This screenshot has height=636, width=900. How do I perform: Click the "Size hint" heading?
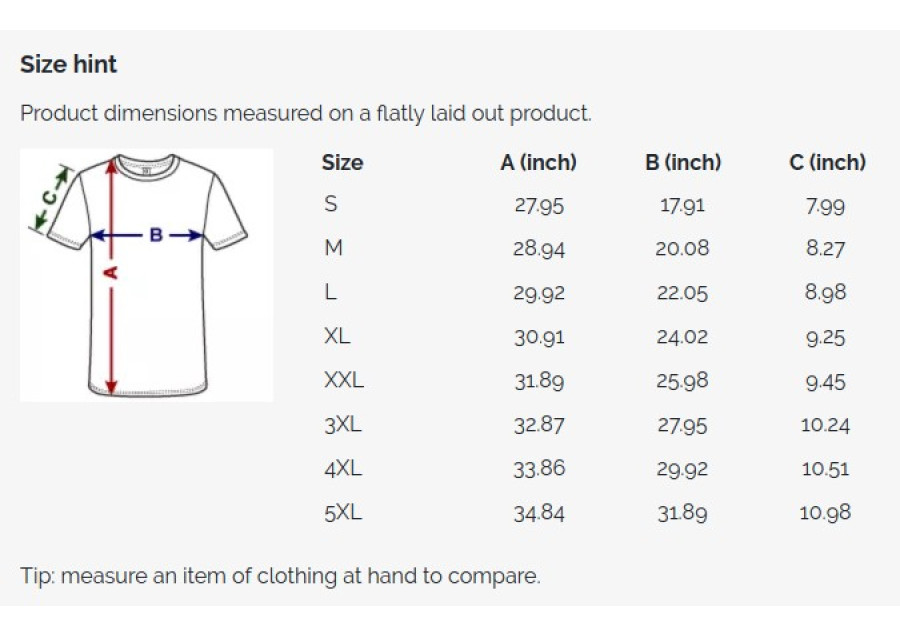[x=68, y=65]
